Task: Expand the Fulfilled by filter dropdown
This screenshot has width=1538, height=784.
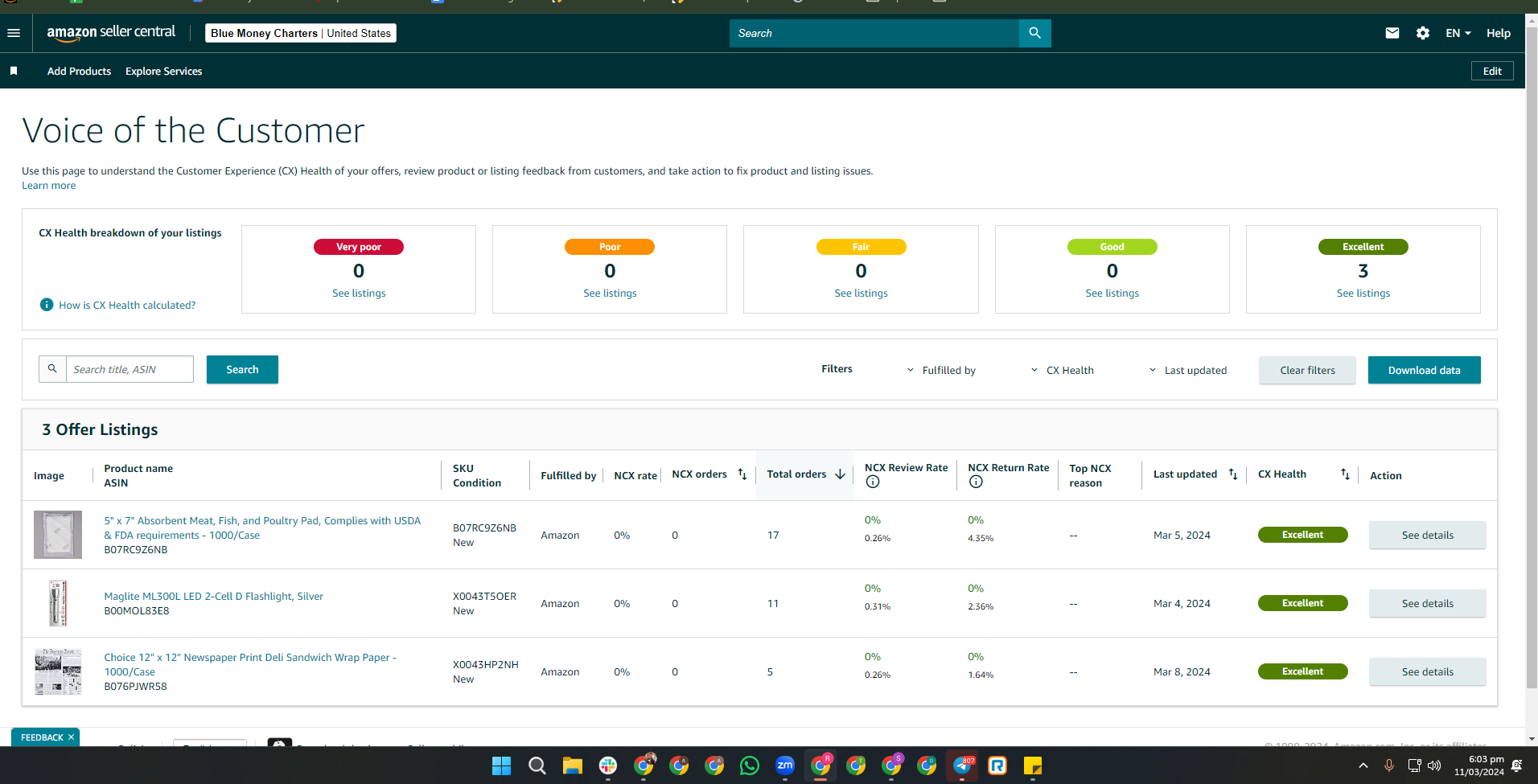Action: pos(941,370)
